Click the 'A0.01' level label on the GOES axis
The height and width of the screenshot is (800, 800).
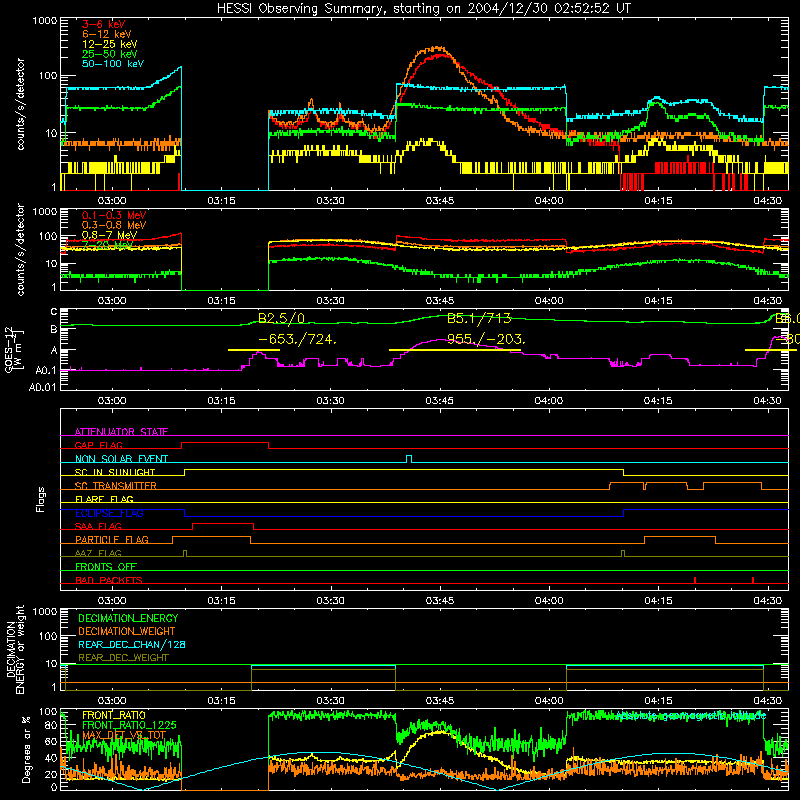[43, 387]
